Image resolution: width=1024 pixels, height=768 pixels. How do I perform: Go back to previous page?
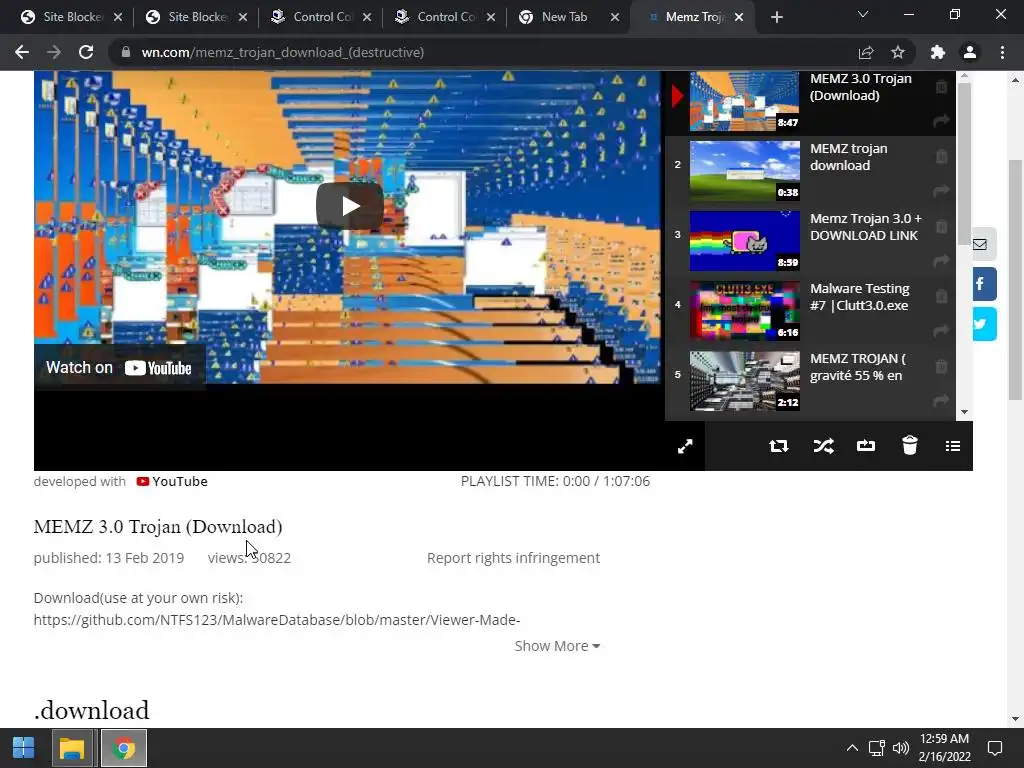[x=22, y=52]
